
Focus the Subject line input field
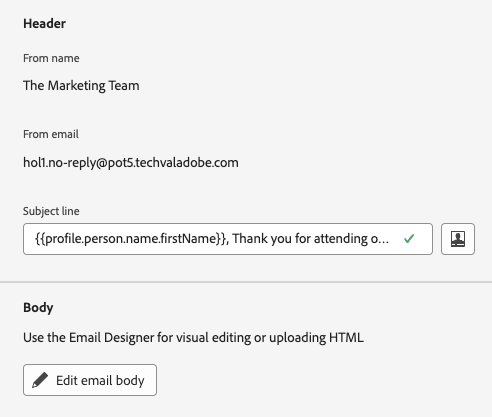coord(228,239)
